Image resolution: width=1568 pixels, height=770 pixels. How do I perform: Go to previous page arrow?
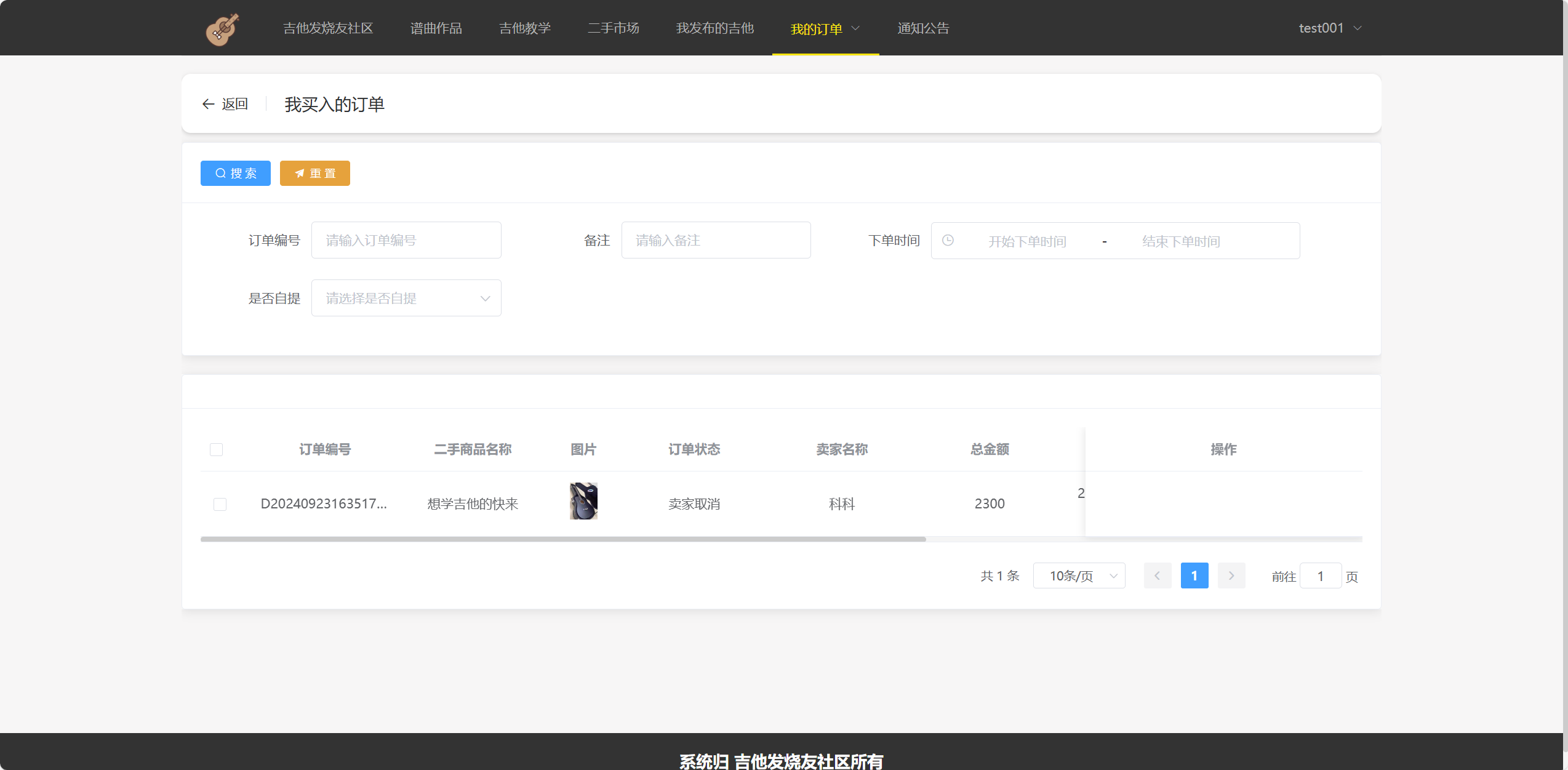[1157, 576]
